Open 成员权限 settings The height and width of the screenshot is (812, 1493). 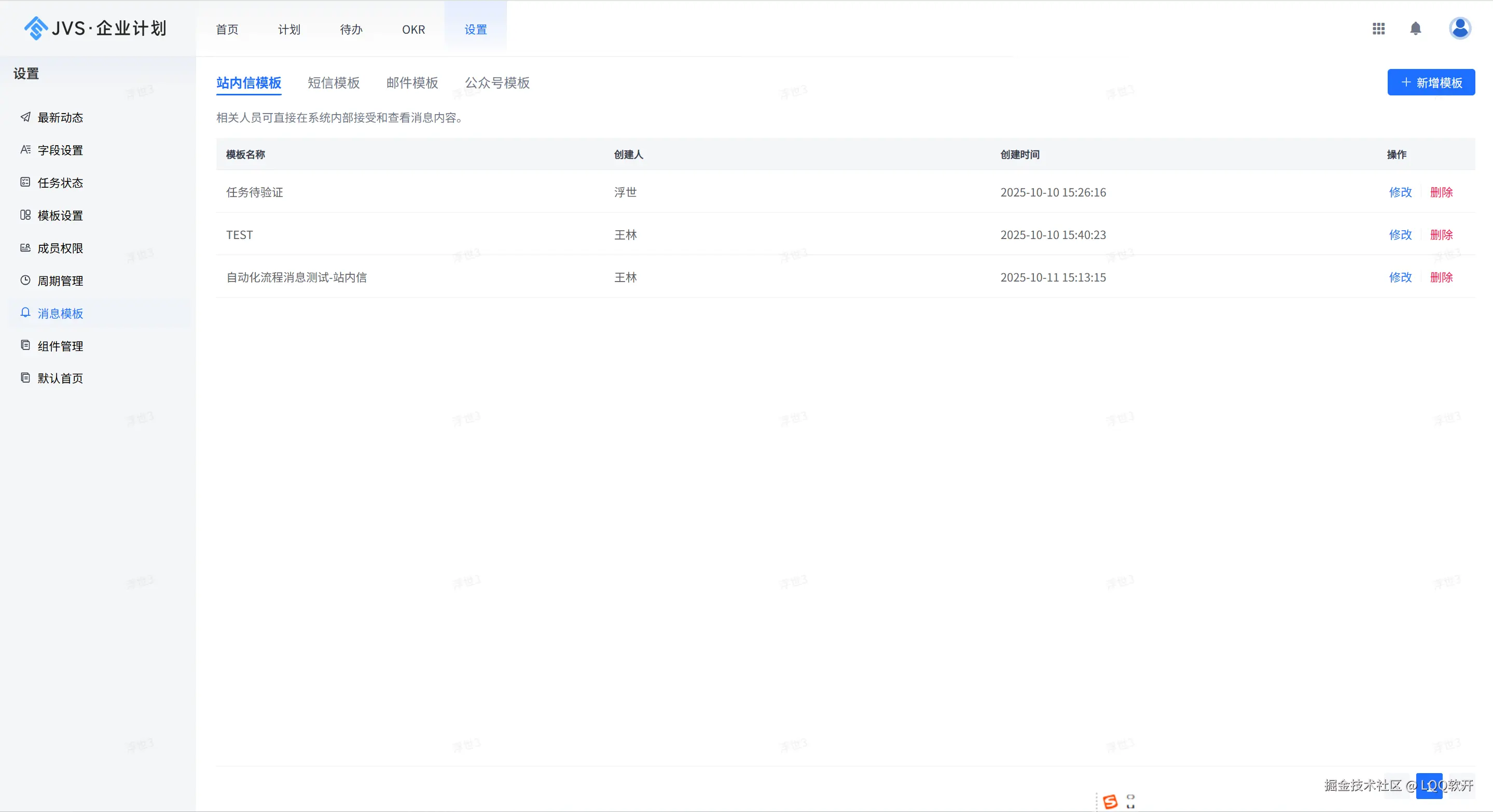click(61, 248)
